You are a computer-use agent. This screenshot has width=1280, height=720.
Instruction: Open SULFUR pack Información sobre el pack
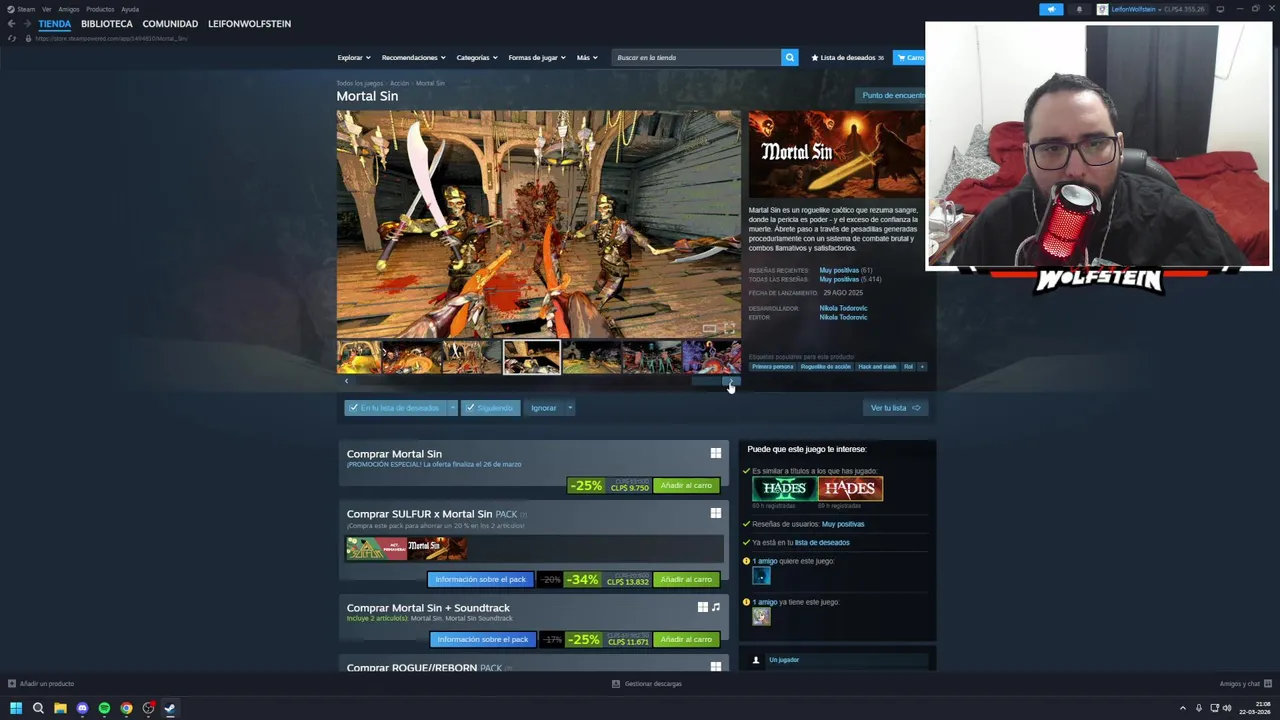click(x=480, y=580)
